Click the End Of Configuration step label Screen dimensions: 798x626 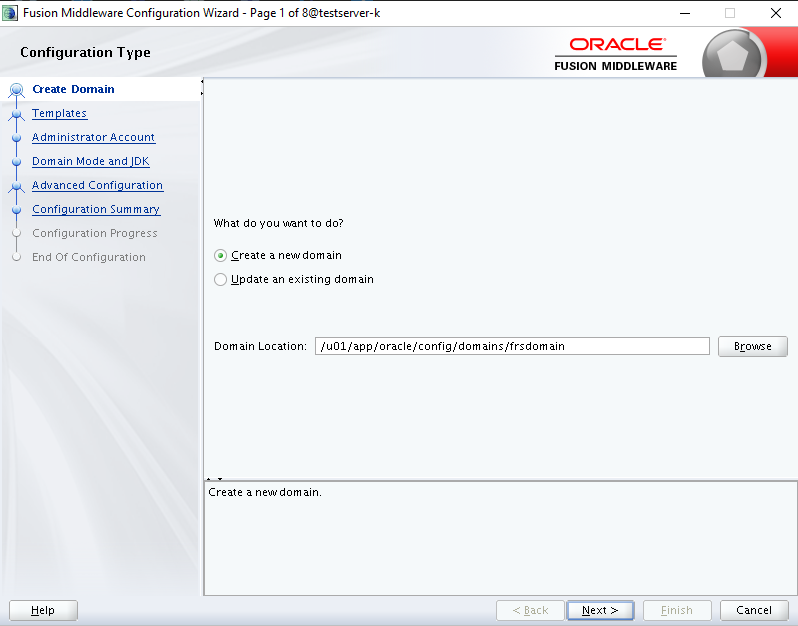tap(89, 257)
